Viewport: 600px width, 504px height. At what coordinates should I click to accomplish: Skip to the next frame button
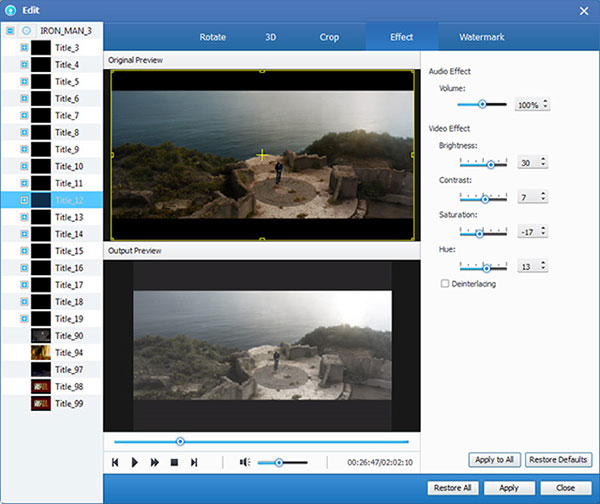point(194,462)
